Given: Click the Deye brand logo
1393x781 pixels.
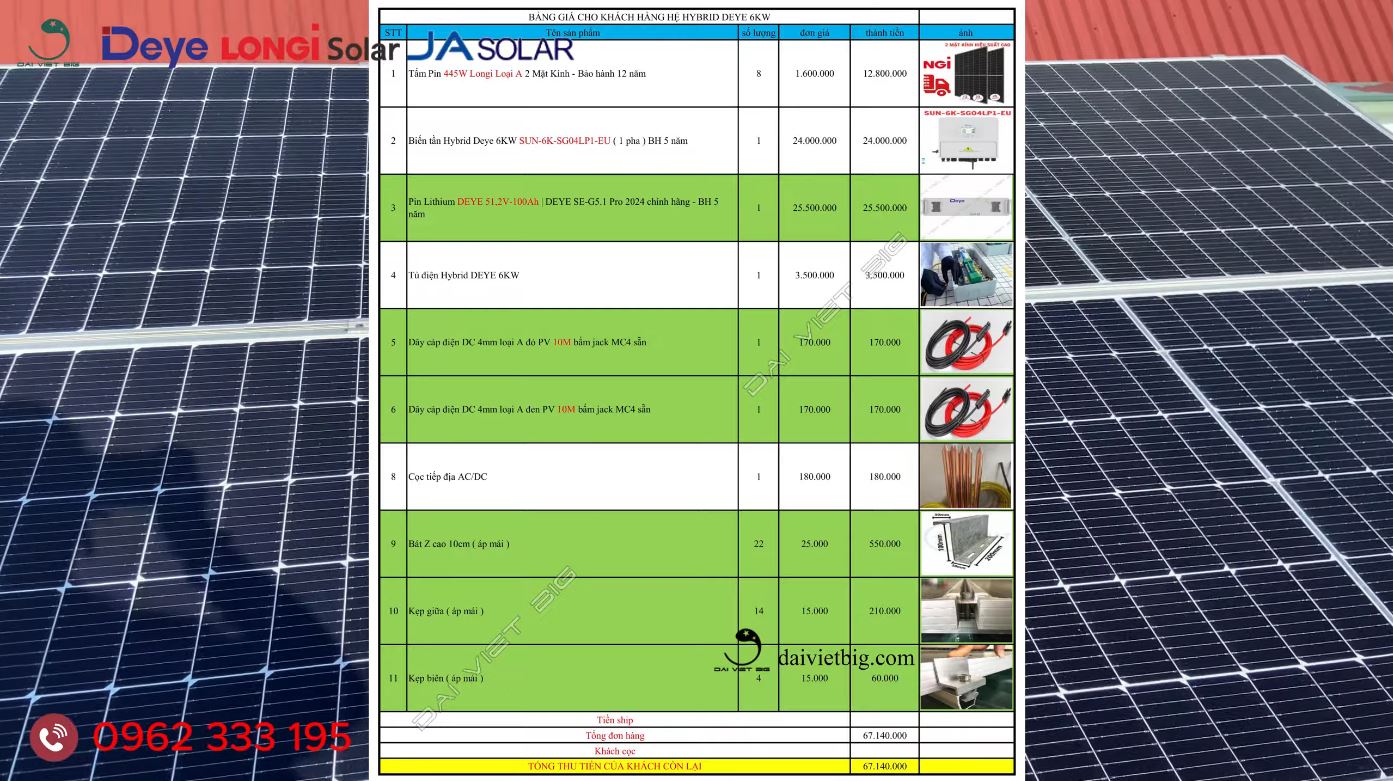Looking at the screenshot, I should pyautogui.click(x=154, y=45).
